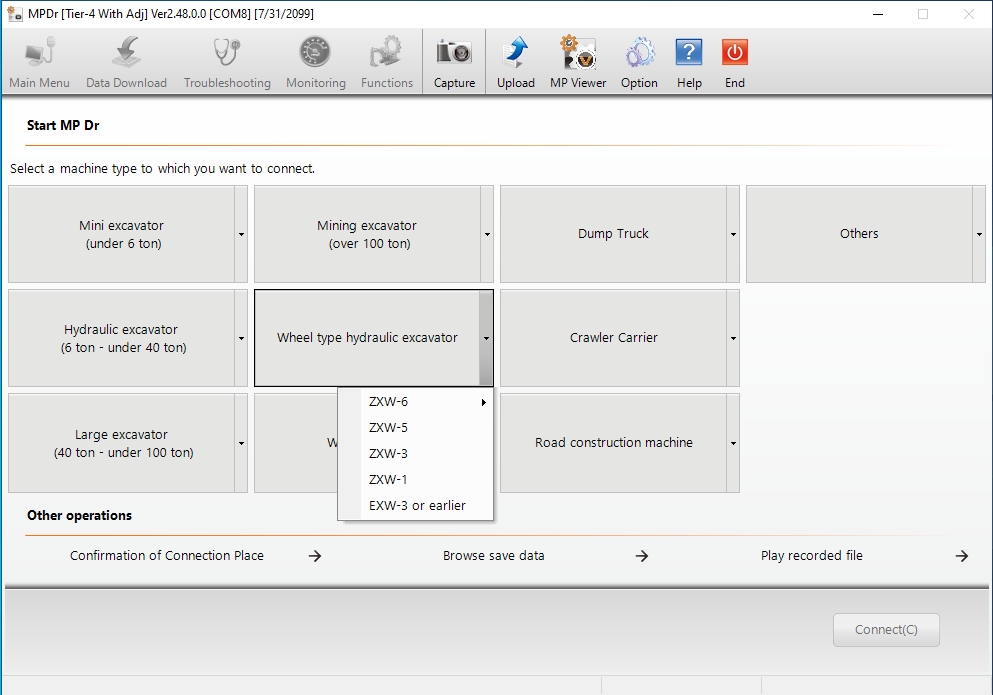Select Road construction machine button
Image resolution: width=993 pixels, height=695 pixels.
613,443
